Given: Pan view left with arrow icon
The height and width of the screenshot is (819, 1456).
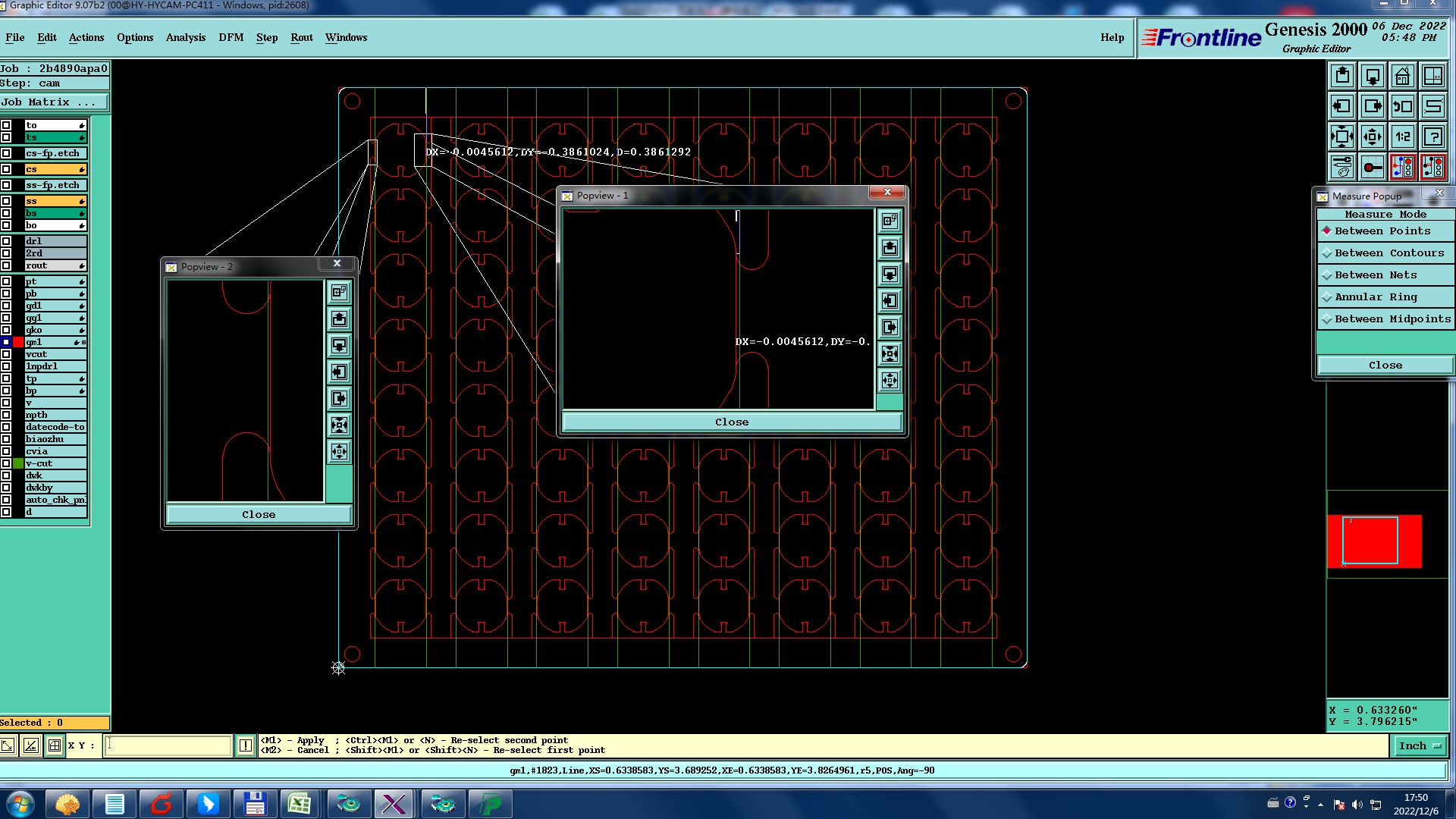Looking at the screenshot, I should pos(1341,107).
